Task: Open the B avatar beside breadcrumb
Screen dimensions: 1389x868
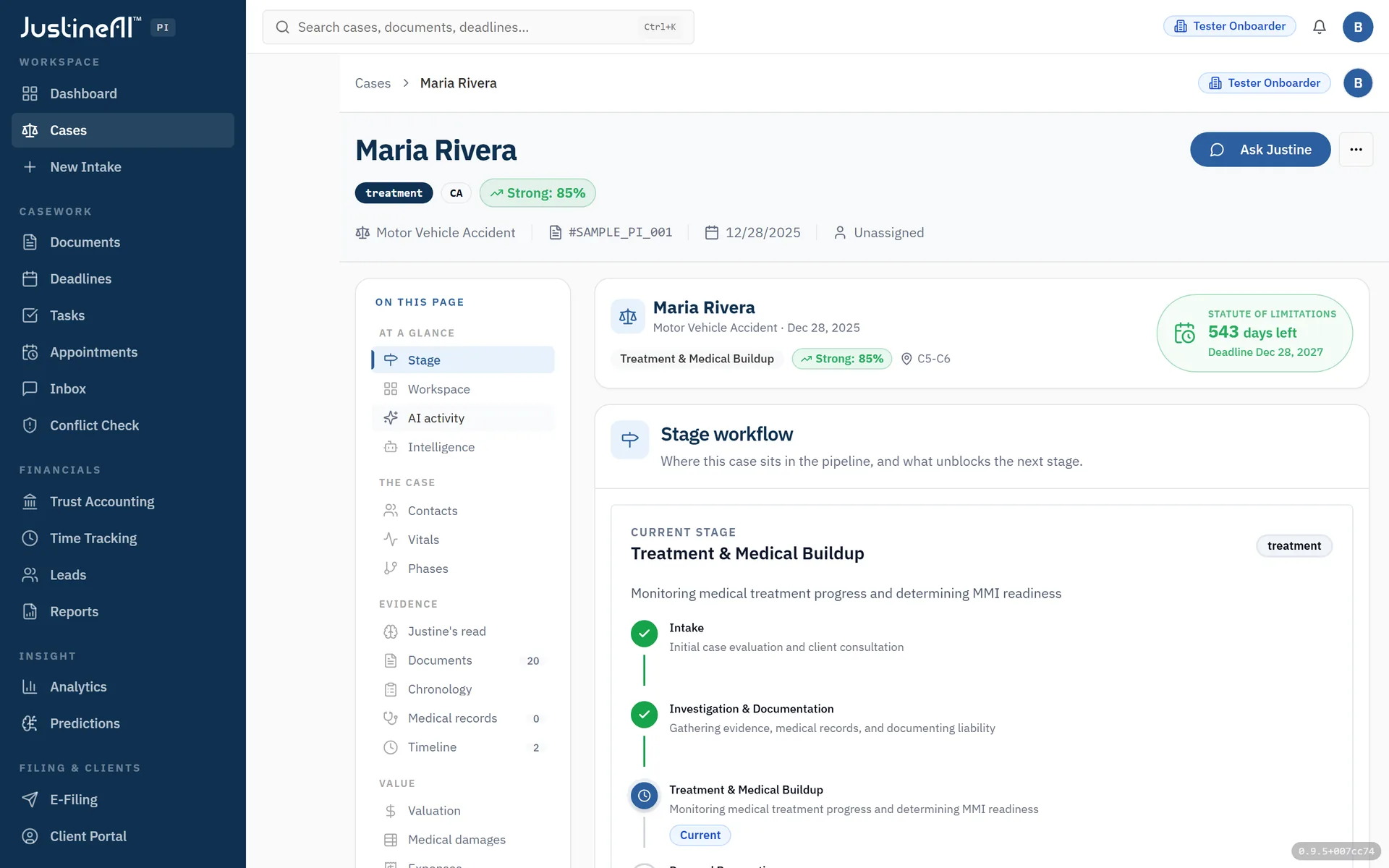Action: (x=1358, y=83)
